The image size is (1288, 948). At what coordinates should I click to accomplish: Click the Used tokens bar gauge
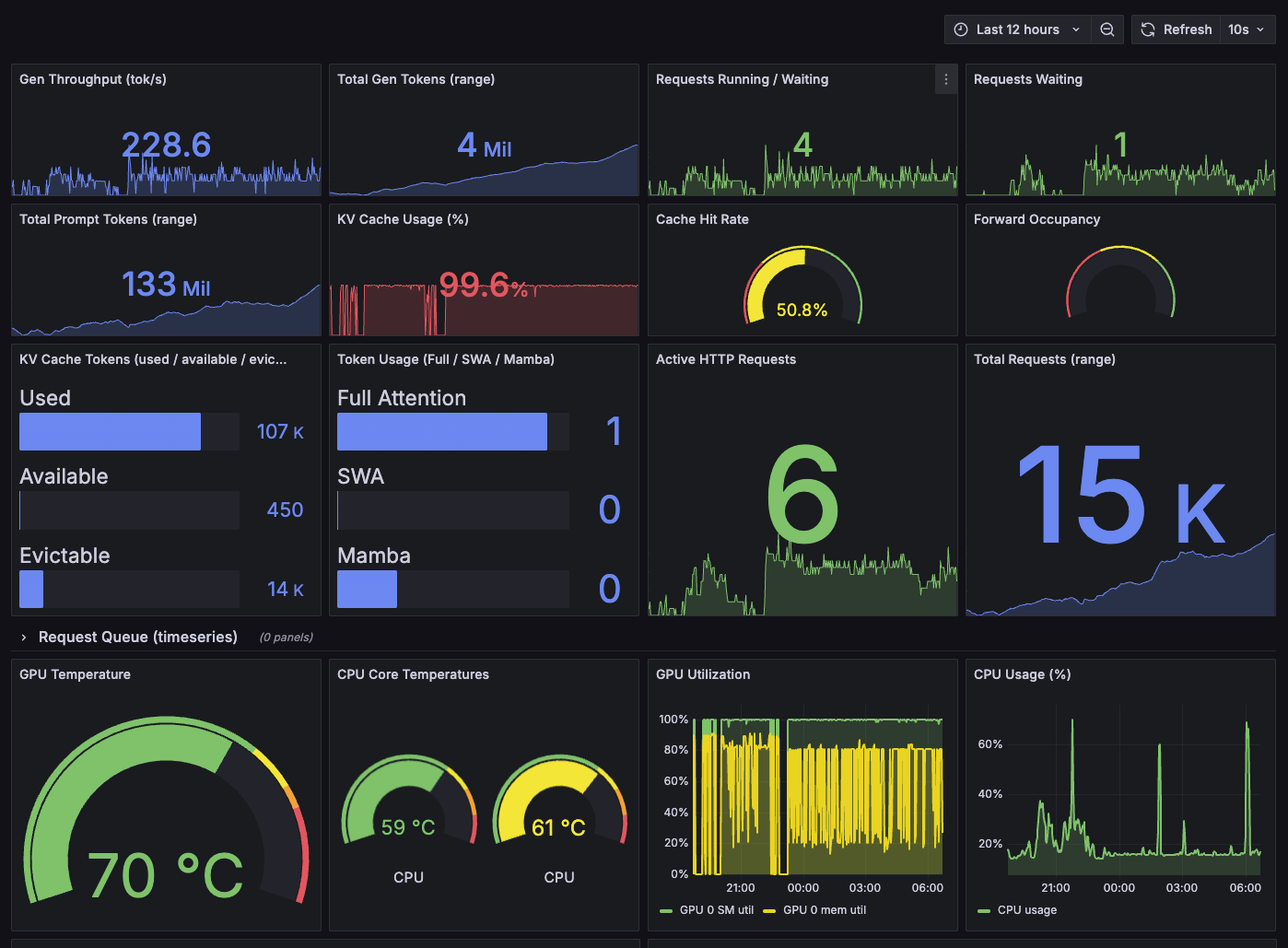click(129, 431)
